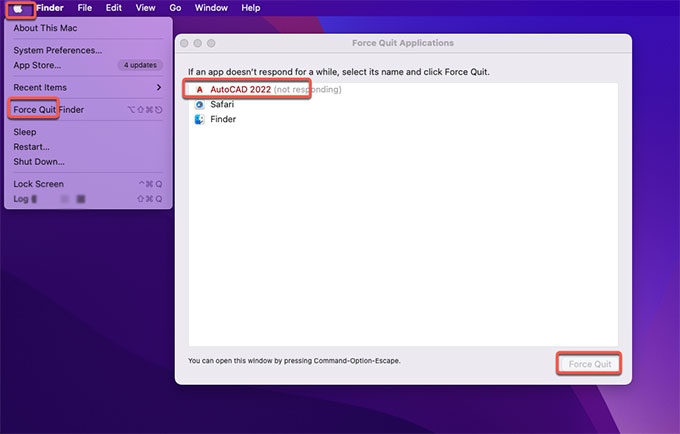This screenshot has height=434, width=680.
Task: Open the File menu in menu bar
Action: click(85, 8)
